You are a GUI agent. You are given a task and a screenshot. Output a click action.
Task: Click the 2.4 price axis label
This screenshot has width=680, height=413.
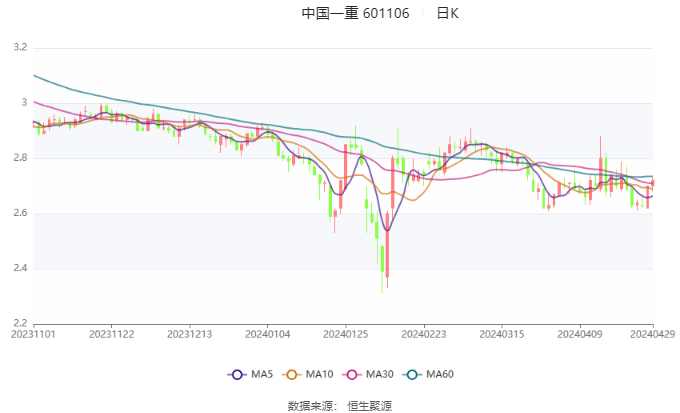[19, 269]
